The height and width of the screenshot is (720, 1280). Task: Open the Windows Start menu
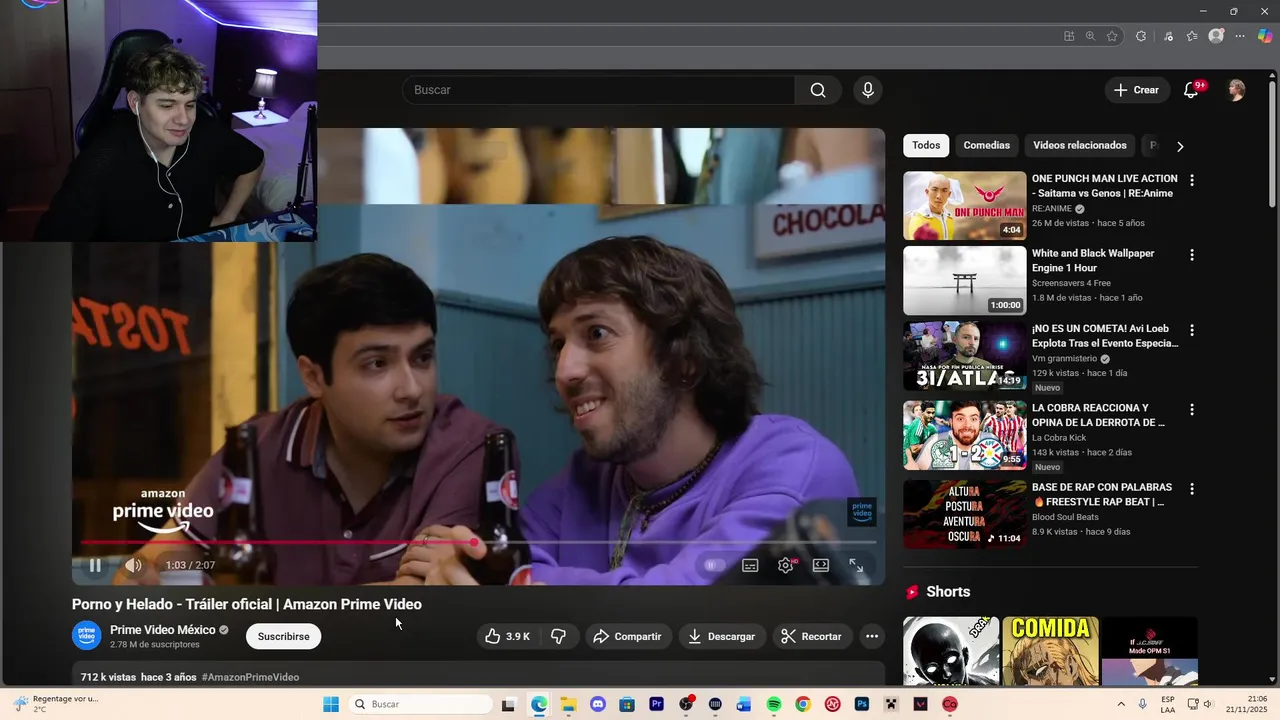[x=331, y=704]
